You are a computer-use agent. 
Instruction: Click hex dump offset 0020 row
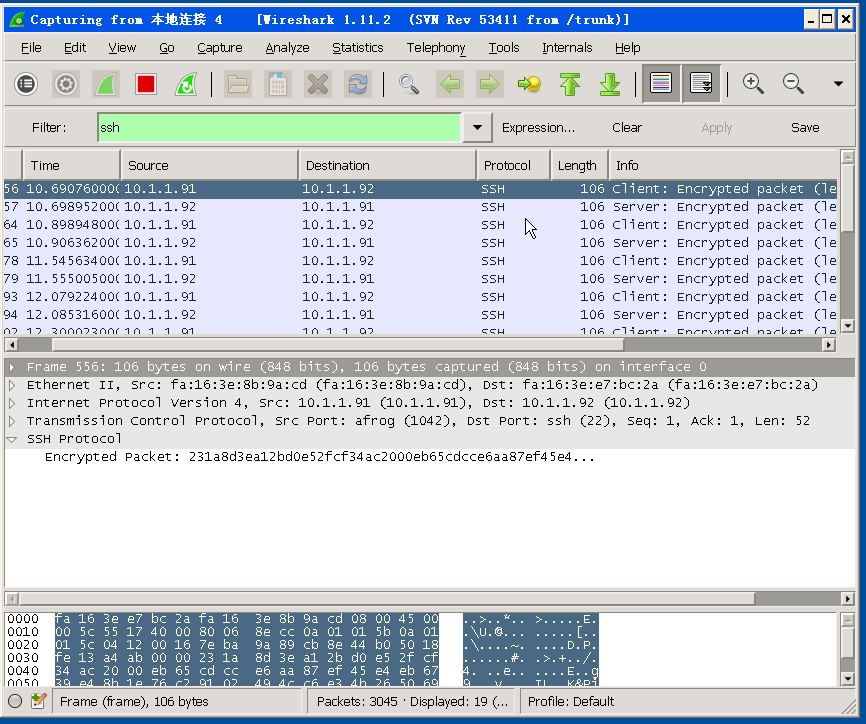pos(303,644)
